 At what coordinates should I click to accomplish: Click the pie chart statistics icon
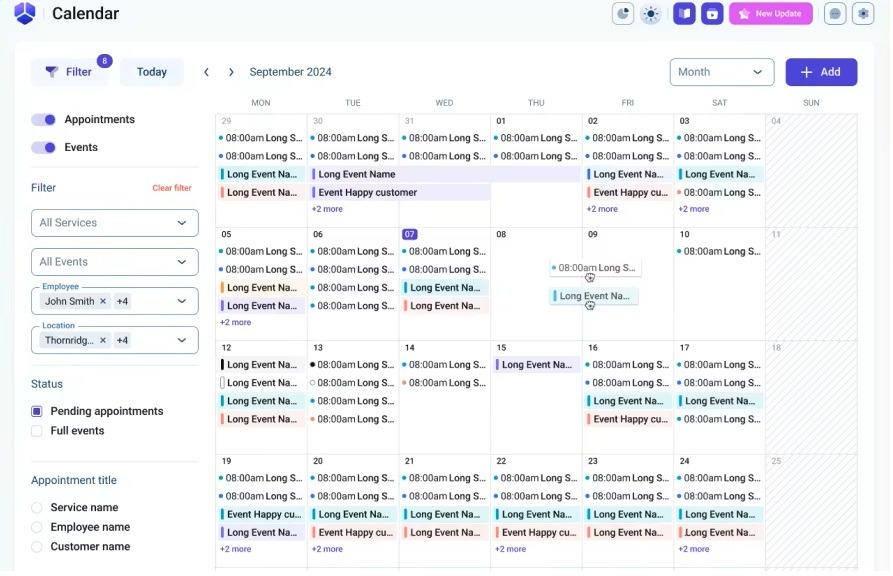[623, 14]
